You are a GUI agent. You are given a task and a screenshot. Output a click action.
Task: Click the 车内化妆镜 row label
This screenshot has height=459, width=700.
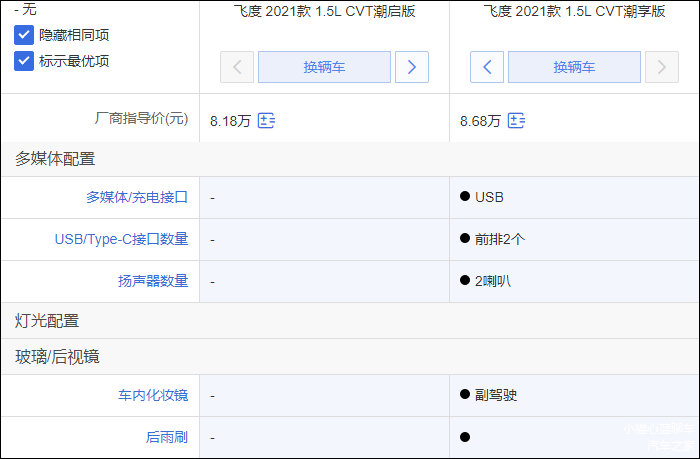[x=153, y=395]
